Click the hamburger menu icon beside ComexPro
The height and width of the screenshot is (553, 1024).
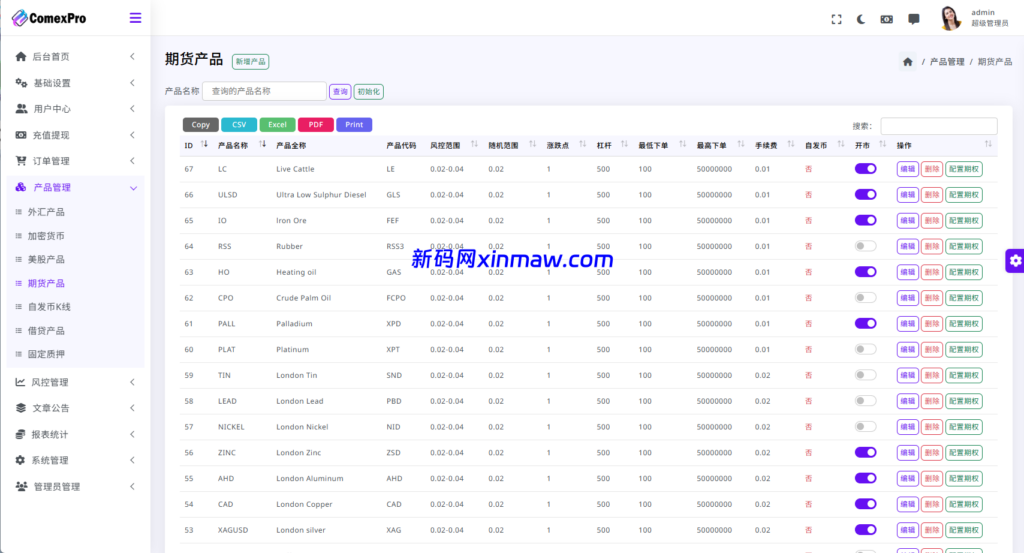[x=135, y=18]
